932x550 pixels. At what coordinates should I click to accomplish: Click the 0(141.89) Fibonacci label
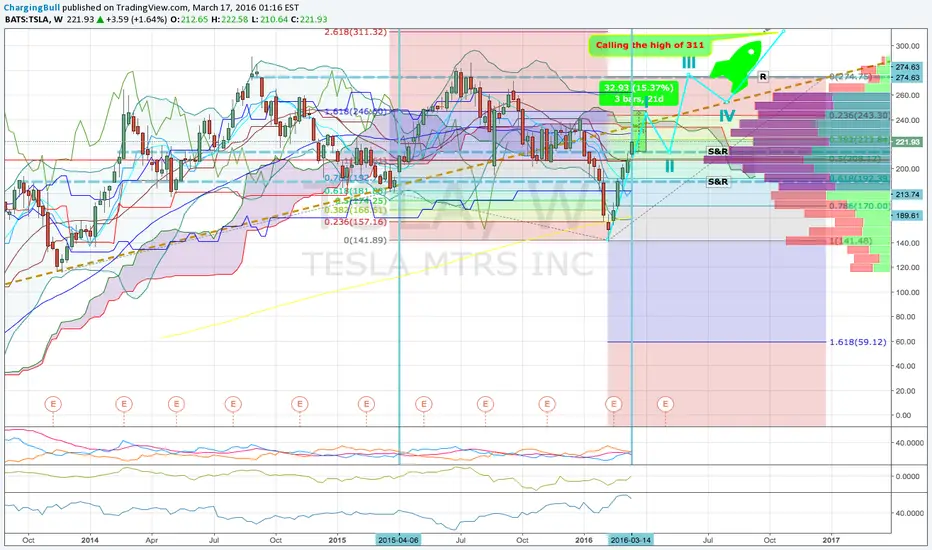365,240
